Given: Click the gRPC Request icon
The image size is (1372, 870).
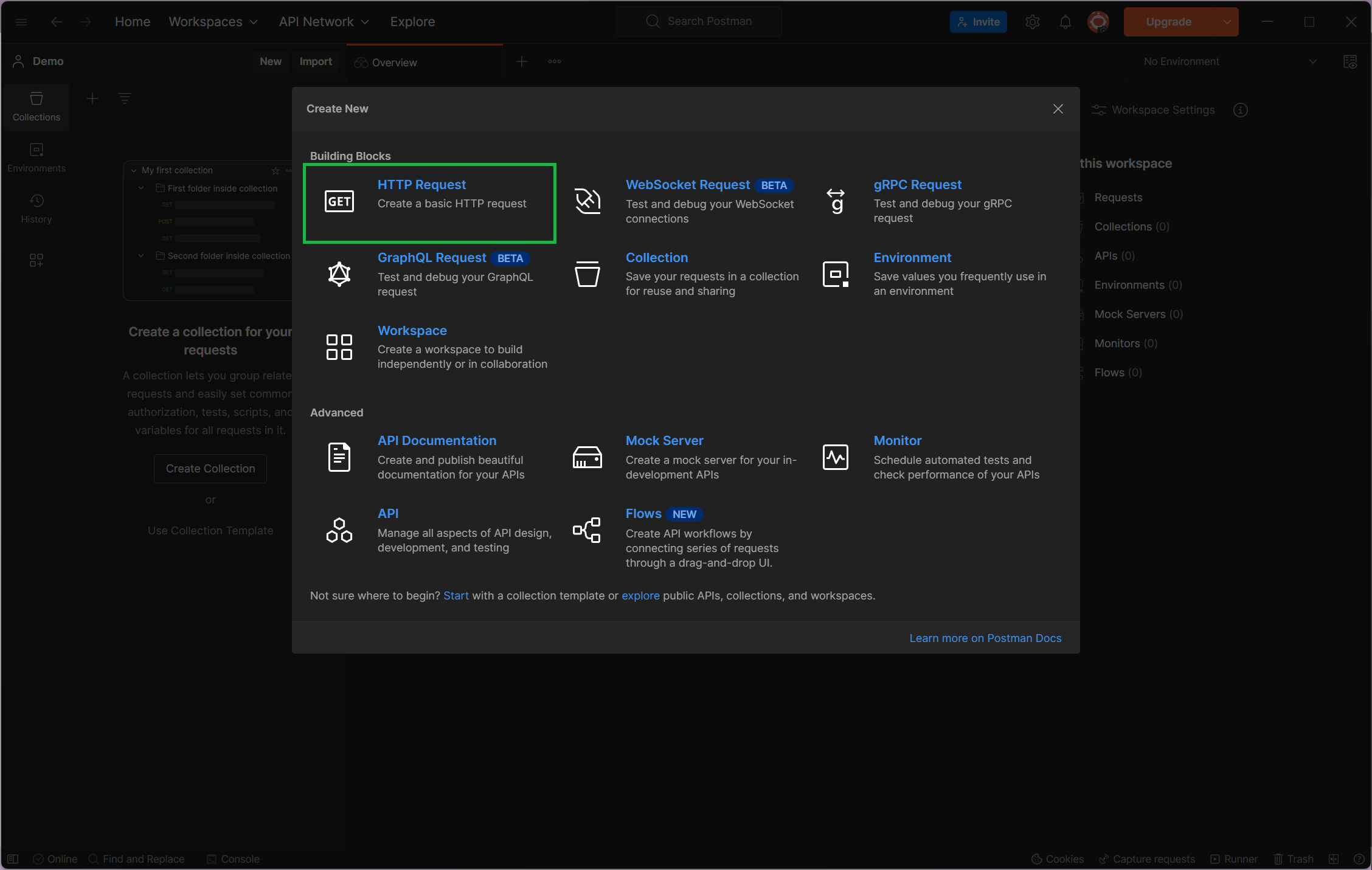Looking at the screenshot, I should click(836, 201).
